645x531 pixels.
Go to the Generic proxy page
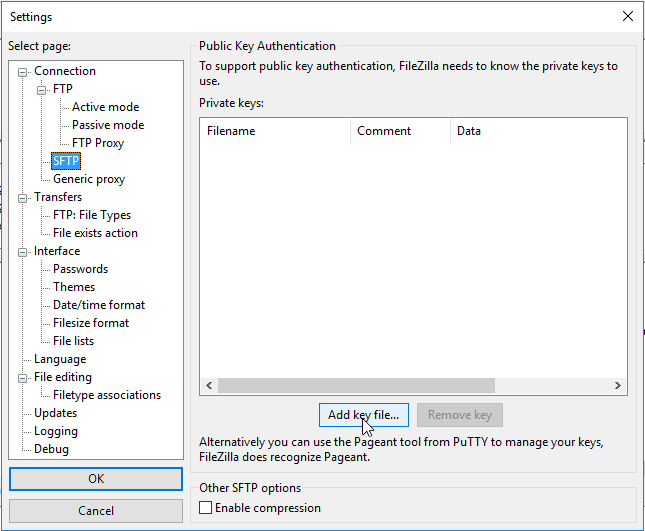[x=89, y=179]
